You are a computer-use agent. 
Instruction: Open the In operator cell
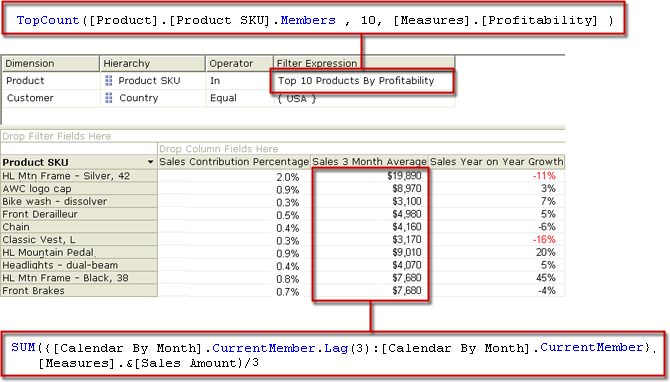click(x=239, y=81)
